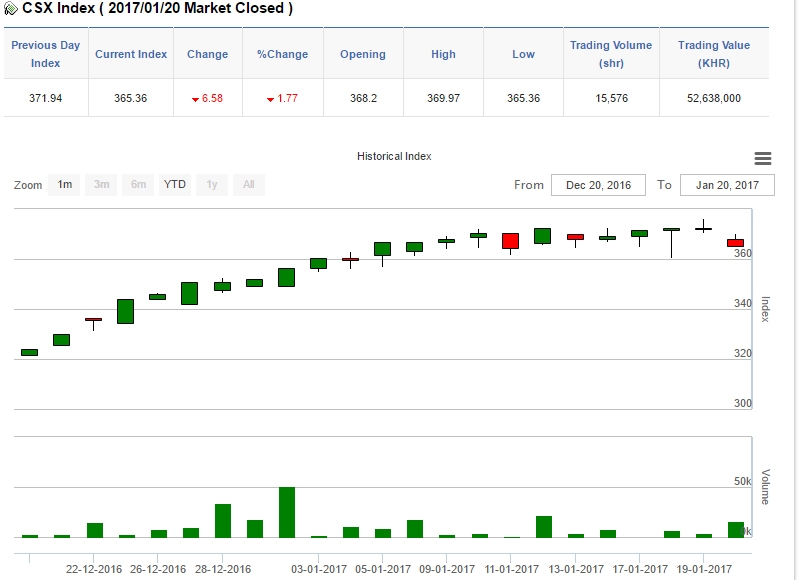Viewport: 800px width, 580px height.
Task: Open the chart hamburger export menu
Action: coord(763,159)
